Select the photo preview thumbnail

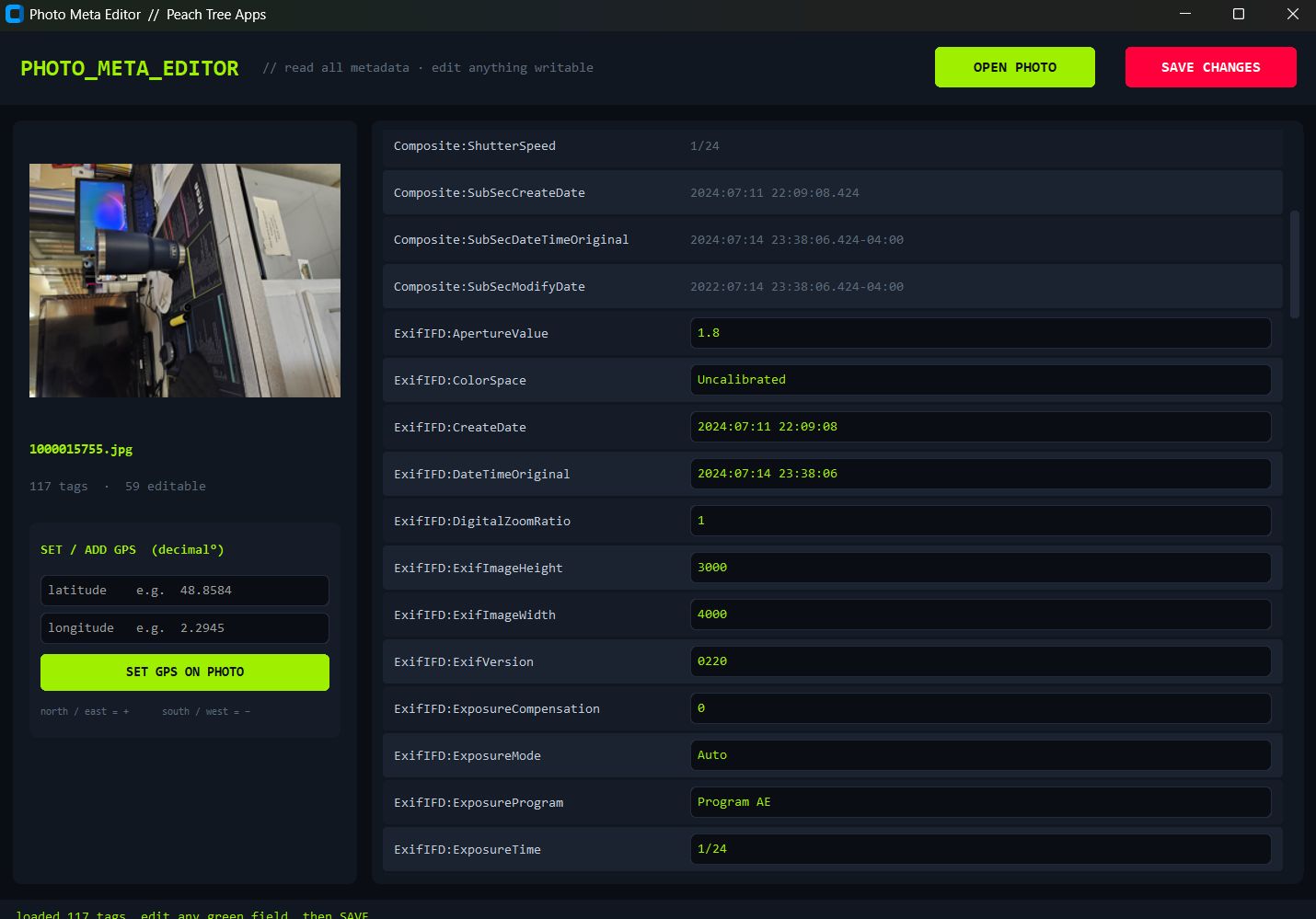185,281
